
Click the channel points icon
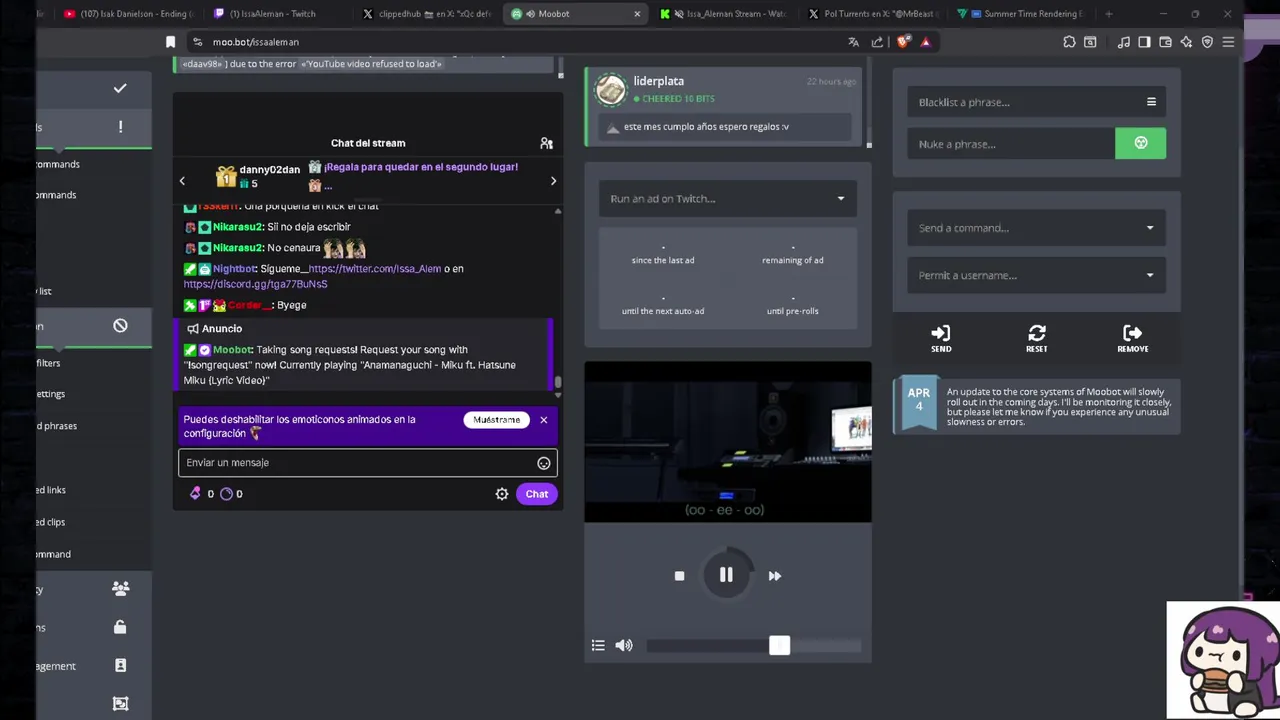pyautogui.click(x=226, y=493)
